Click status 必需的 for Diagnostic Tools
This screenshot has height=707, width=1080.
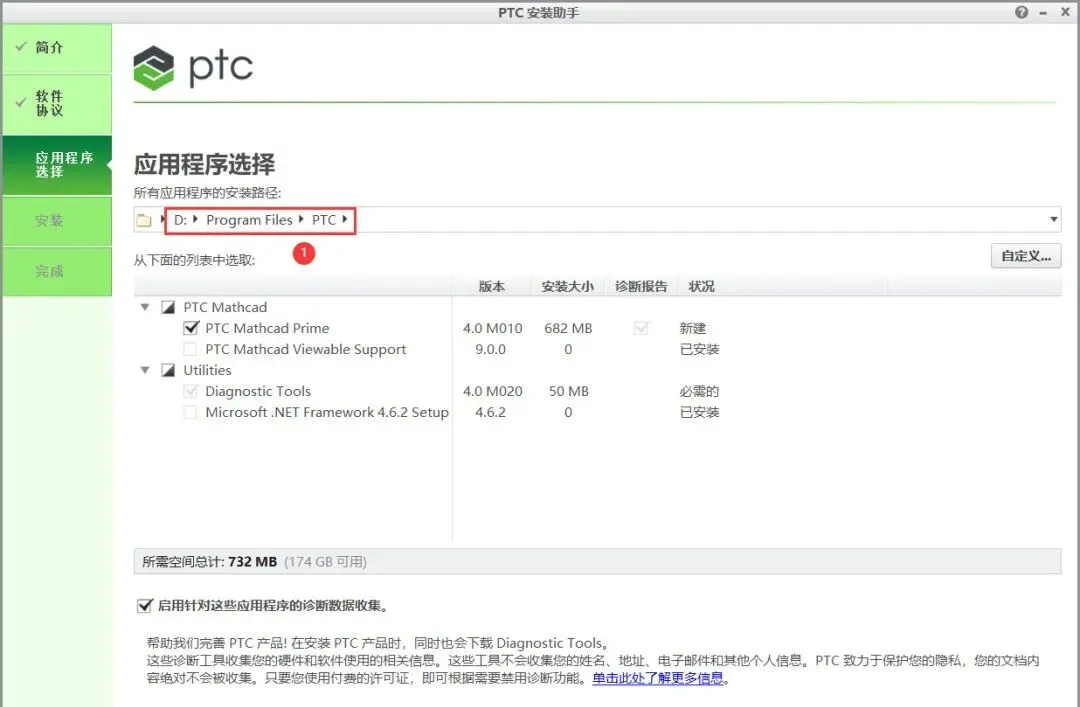point(699,391)
